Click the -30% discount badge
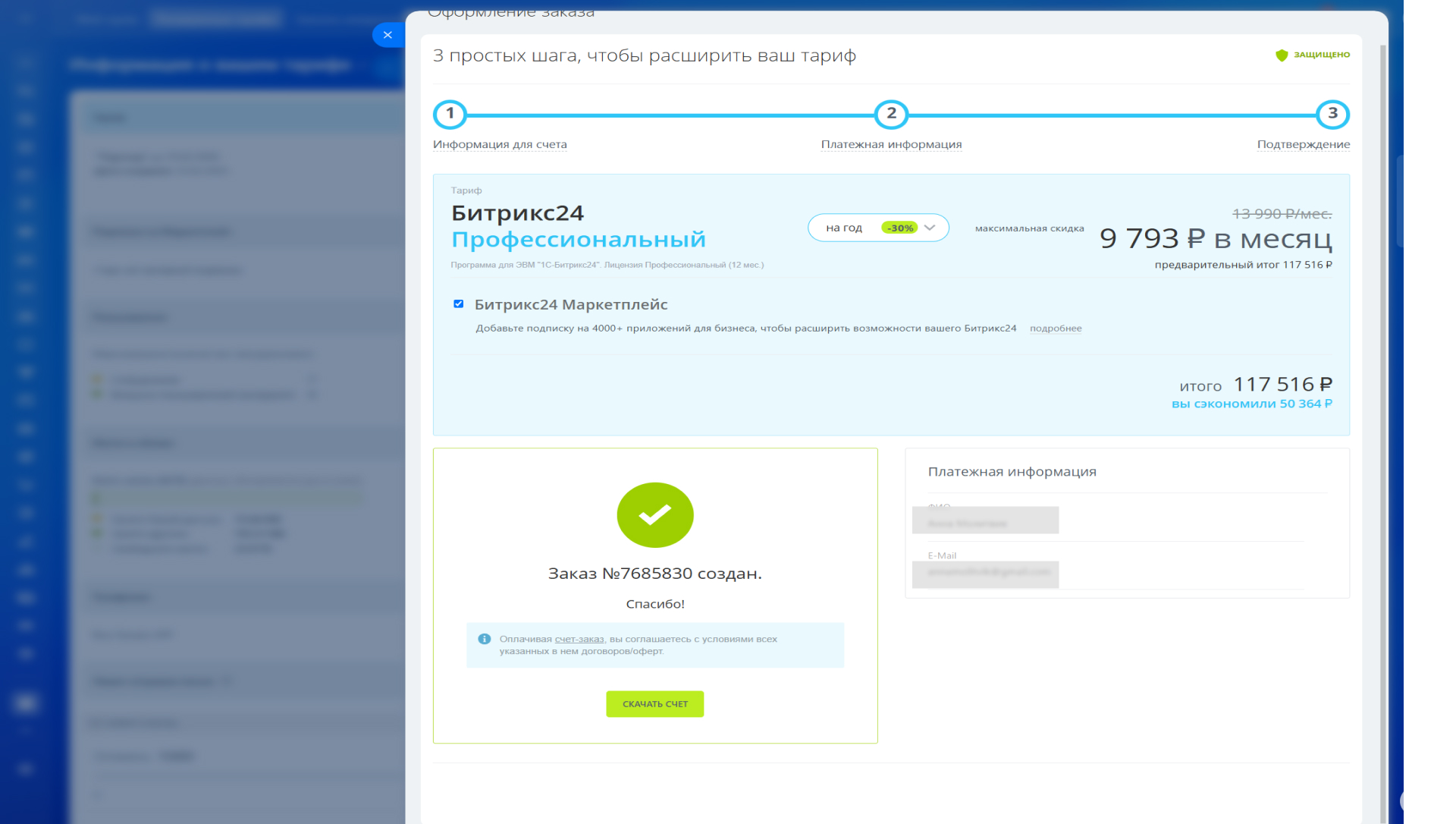This screenshot has width=1456, height=824. pos(899,228)
